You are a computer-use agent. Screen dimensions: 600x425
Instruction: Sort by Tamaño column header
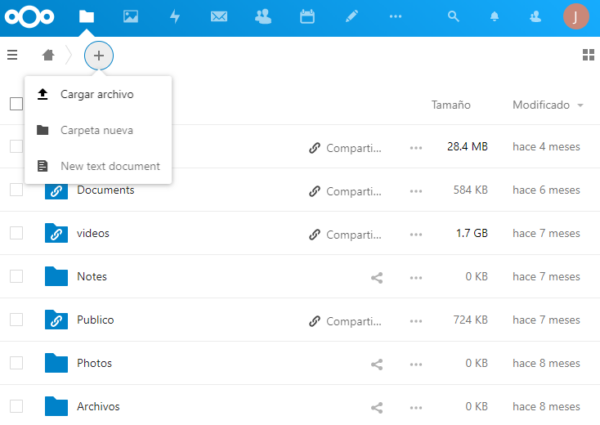tap(451, 105)
